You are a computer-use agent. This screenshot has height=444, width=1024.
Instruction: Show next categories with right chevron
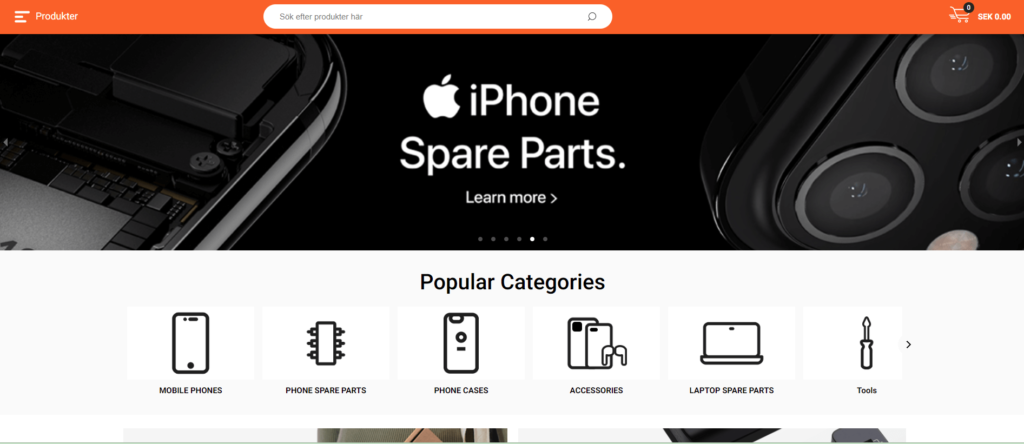[908, 344]
